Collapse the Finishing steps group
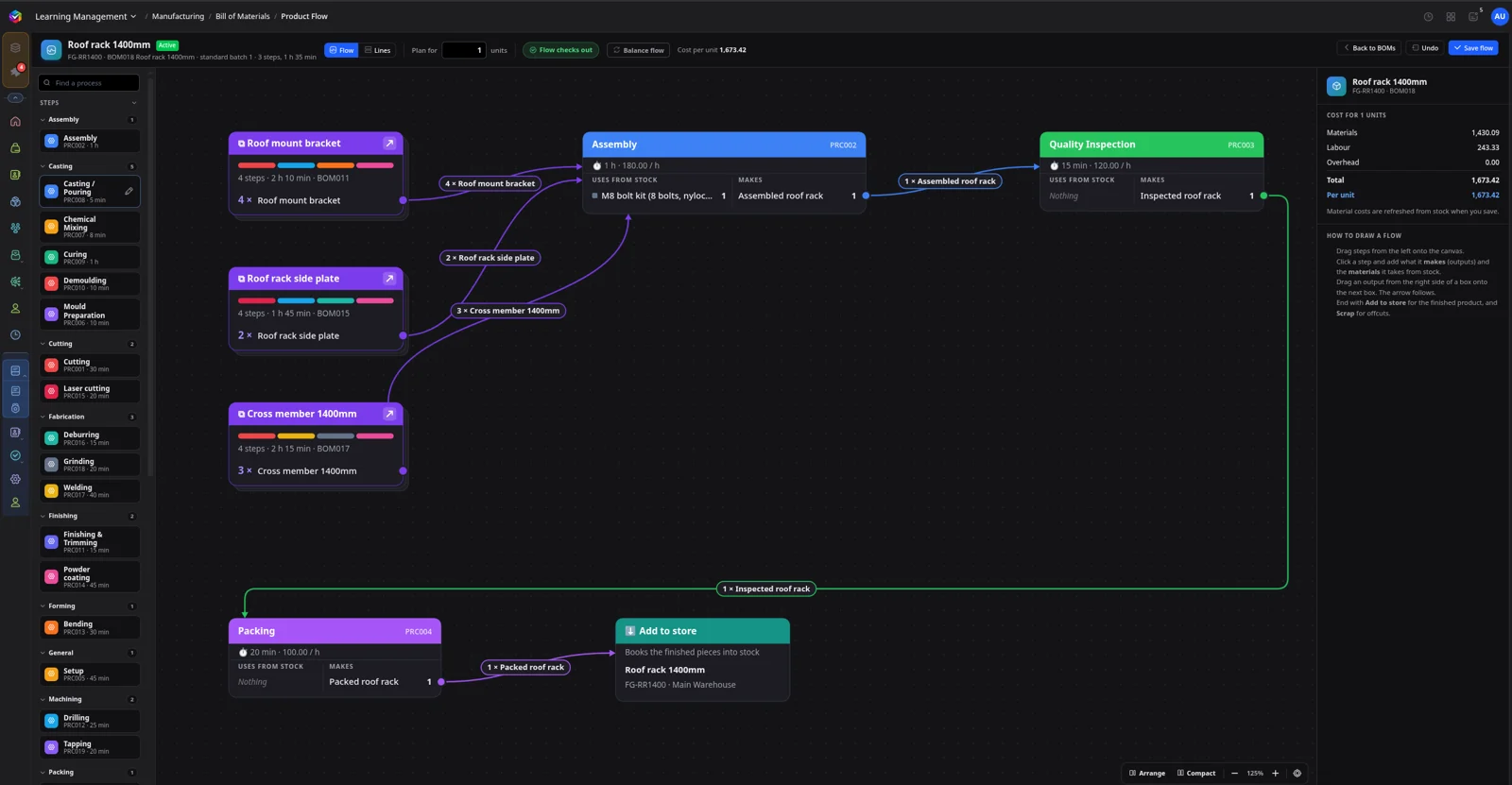 point(43,516)
